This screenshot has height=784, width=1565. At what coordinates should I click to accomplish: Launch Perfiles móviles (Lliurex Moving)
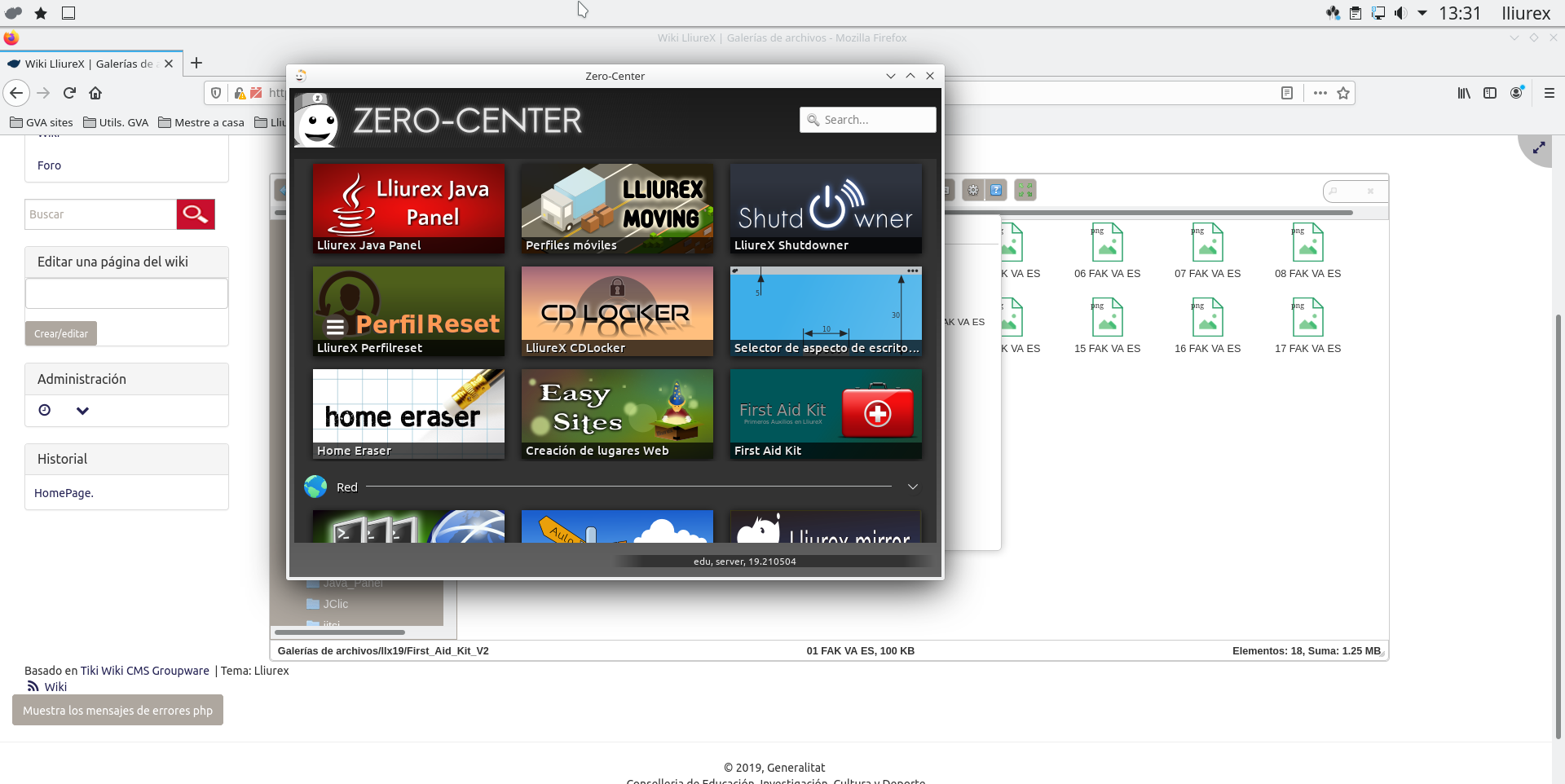[617, 209]
